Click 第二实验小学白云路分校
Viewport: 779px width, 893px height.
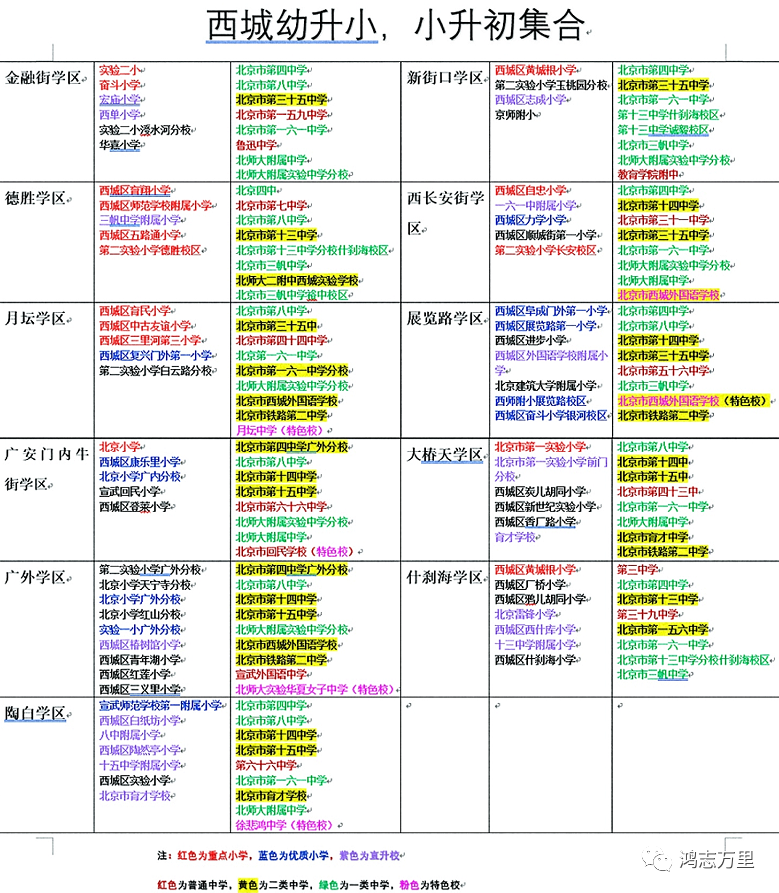155,370
